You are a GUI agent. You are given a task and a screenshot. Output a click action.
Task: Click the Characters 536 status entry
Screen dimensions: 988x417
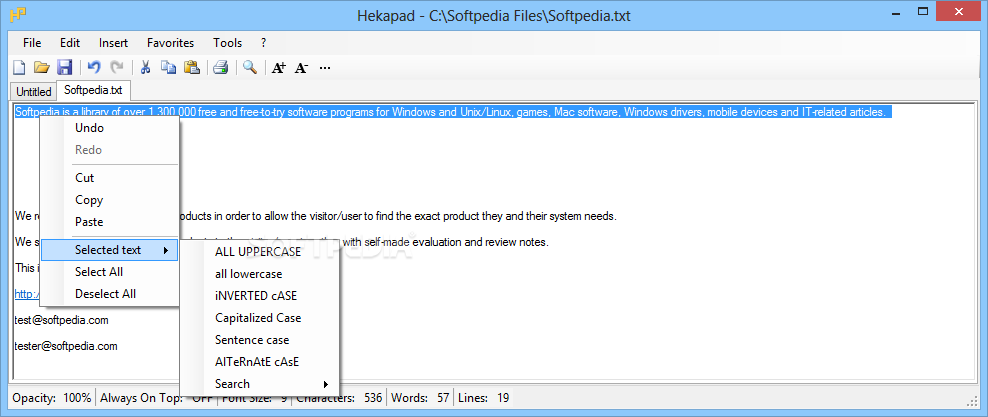pos(338,397)
